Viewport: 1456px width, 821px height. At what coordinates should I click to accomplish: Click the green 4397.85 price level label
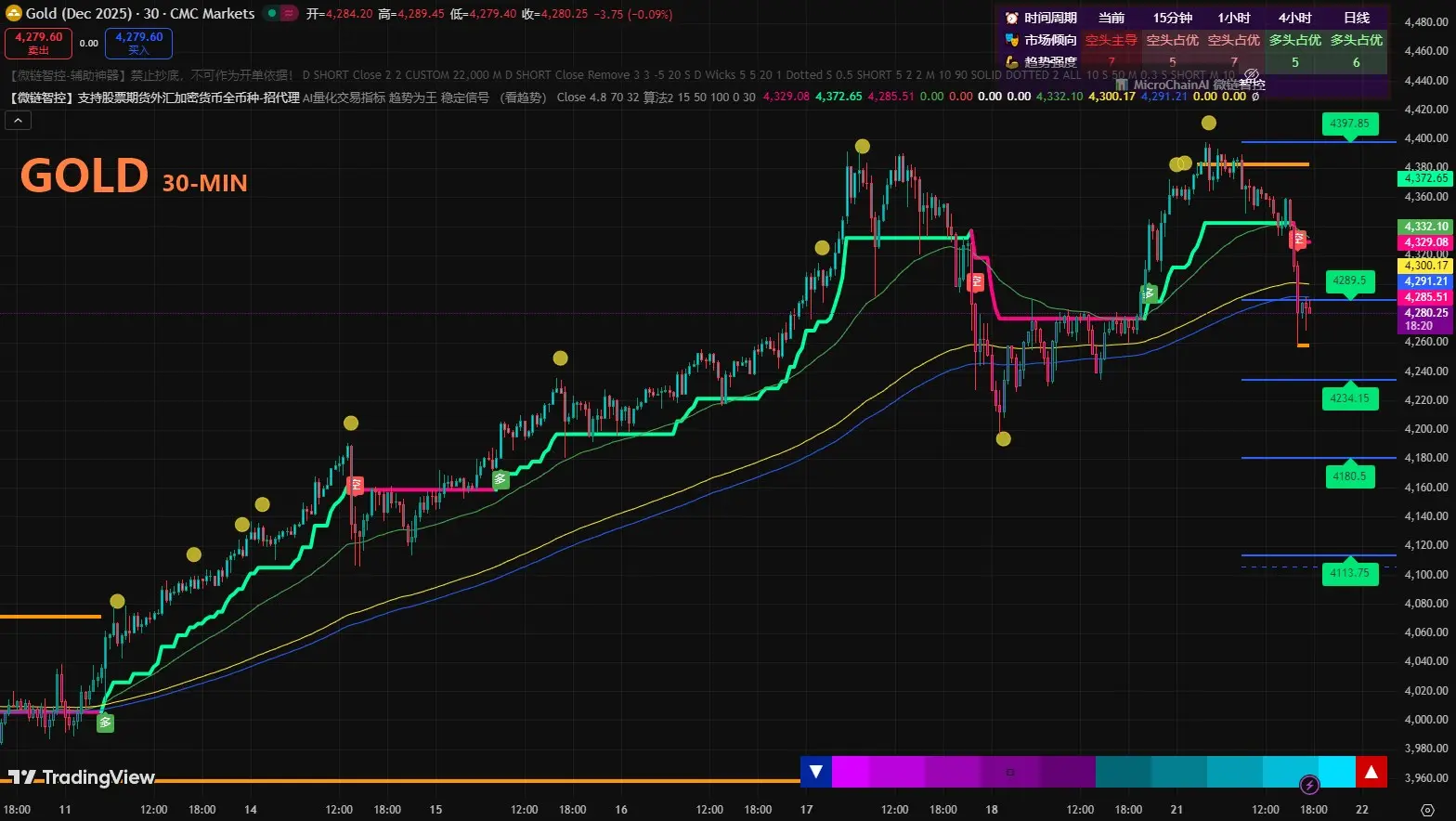coord(1349,124)
